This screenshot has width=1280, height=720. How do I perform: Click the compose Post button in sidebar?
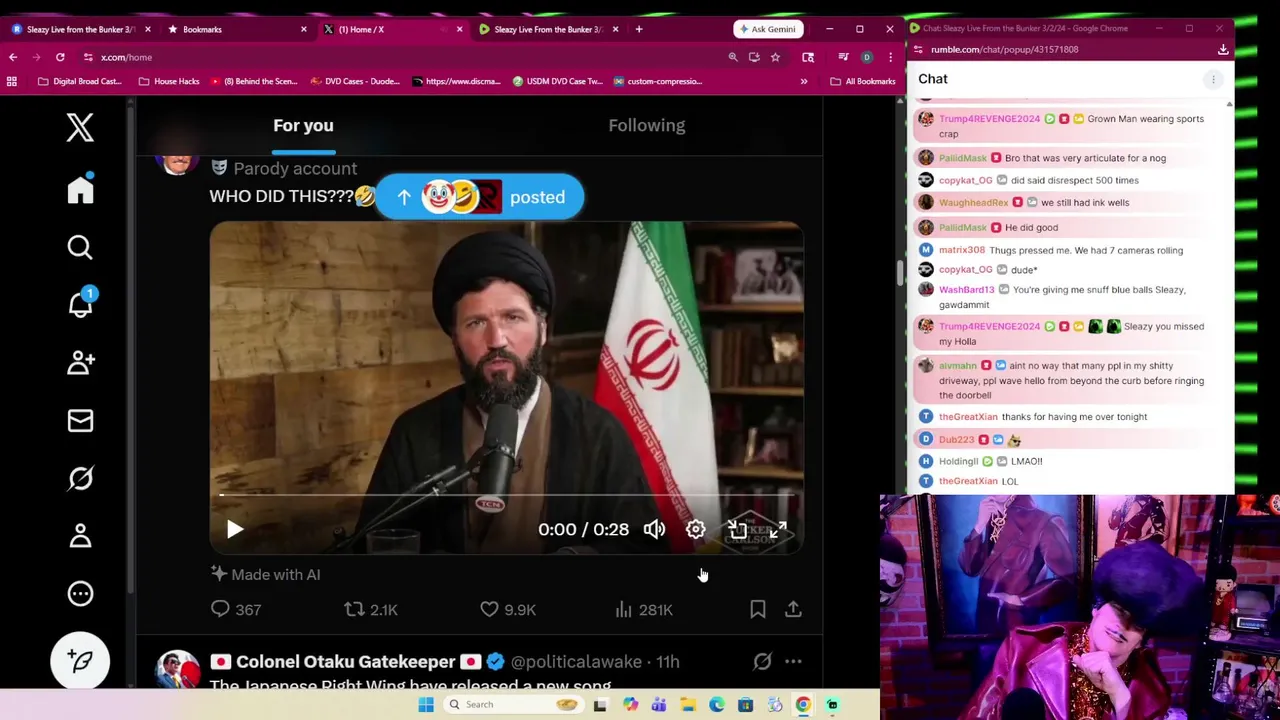click(80, 660)
